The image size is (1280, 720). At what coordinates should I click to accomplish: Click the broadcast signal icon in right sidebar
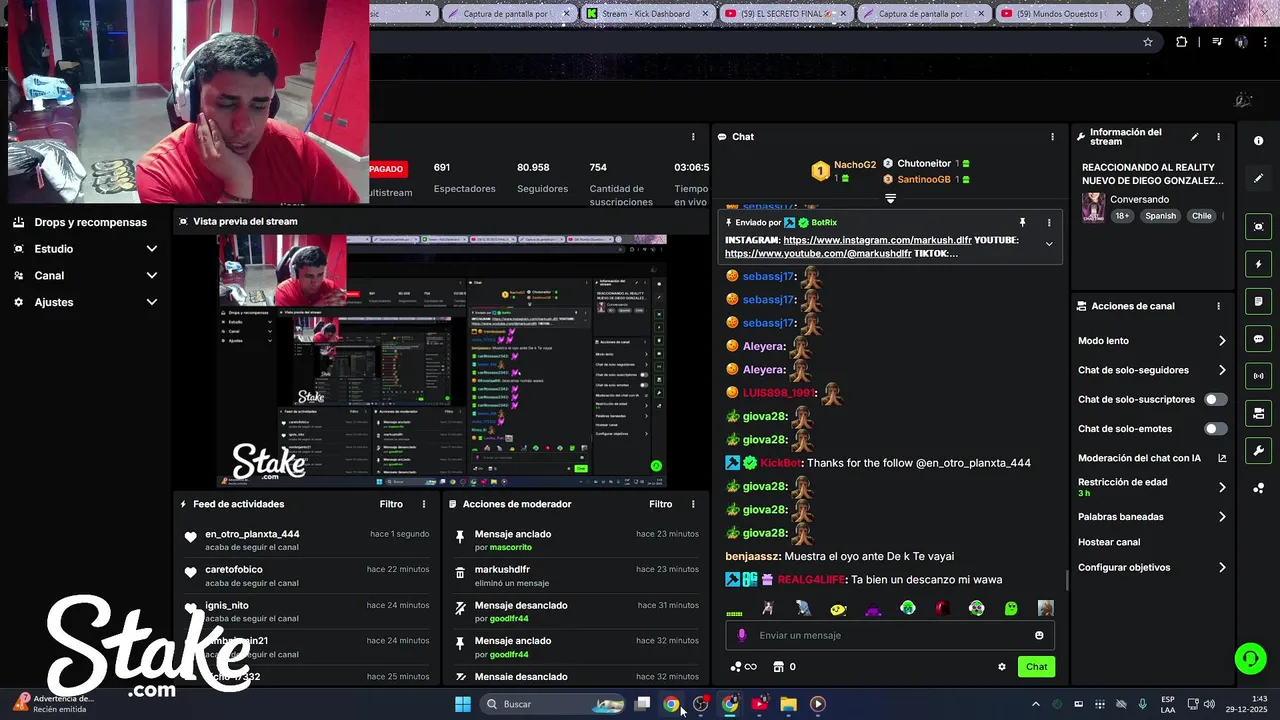(1258, 376)
